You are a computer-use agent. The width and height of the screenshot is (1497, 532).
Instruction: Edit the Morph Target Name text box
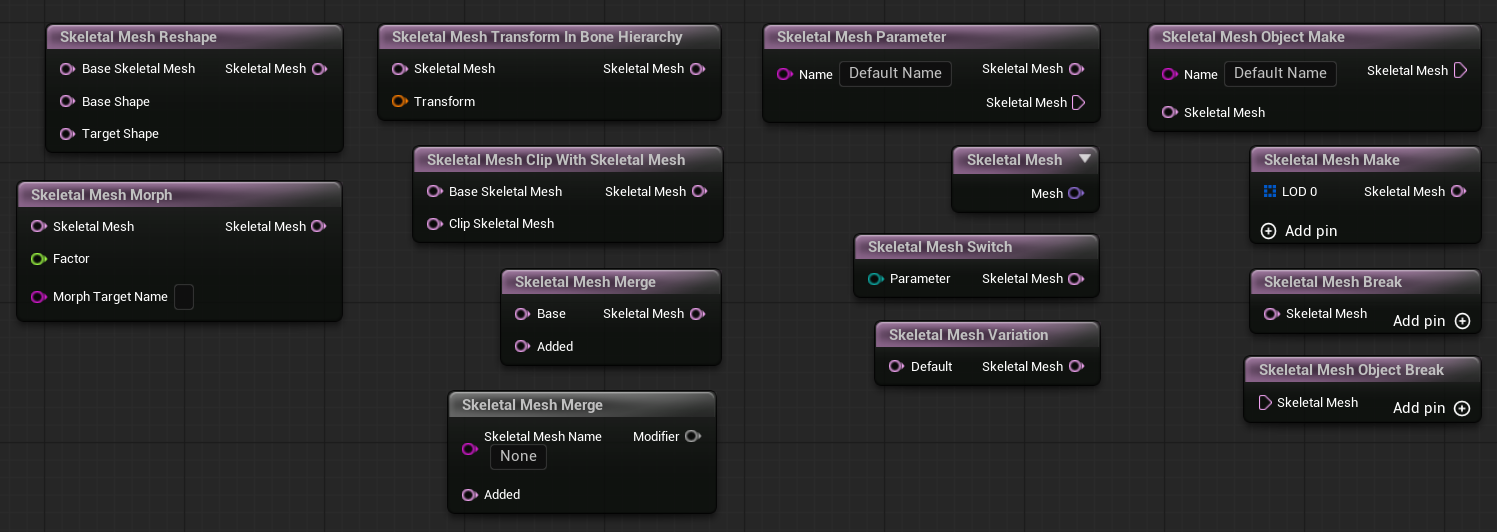tap(184, 297)
